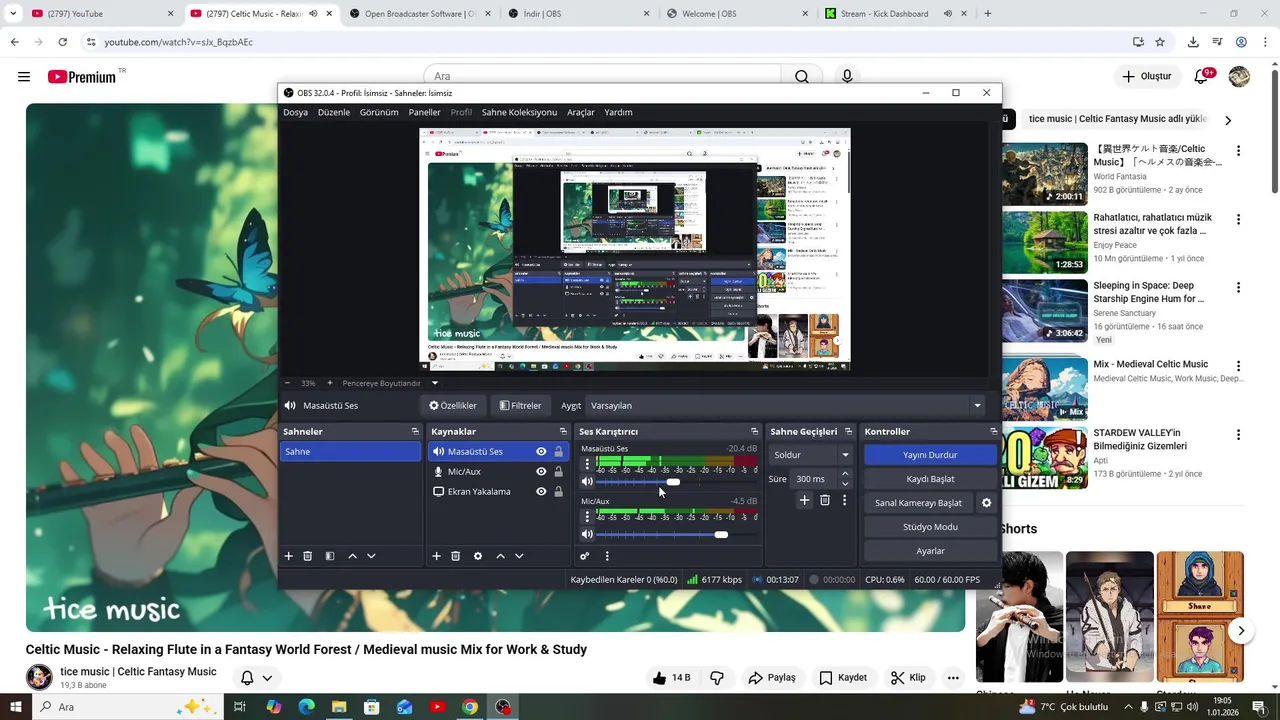Image resolution: width=1280 pixels, height=720 pixels.
Task: Show next category chips on YouTube
Action: click(1227, 120)
